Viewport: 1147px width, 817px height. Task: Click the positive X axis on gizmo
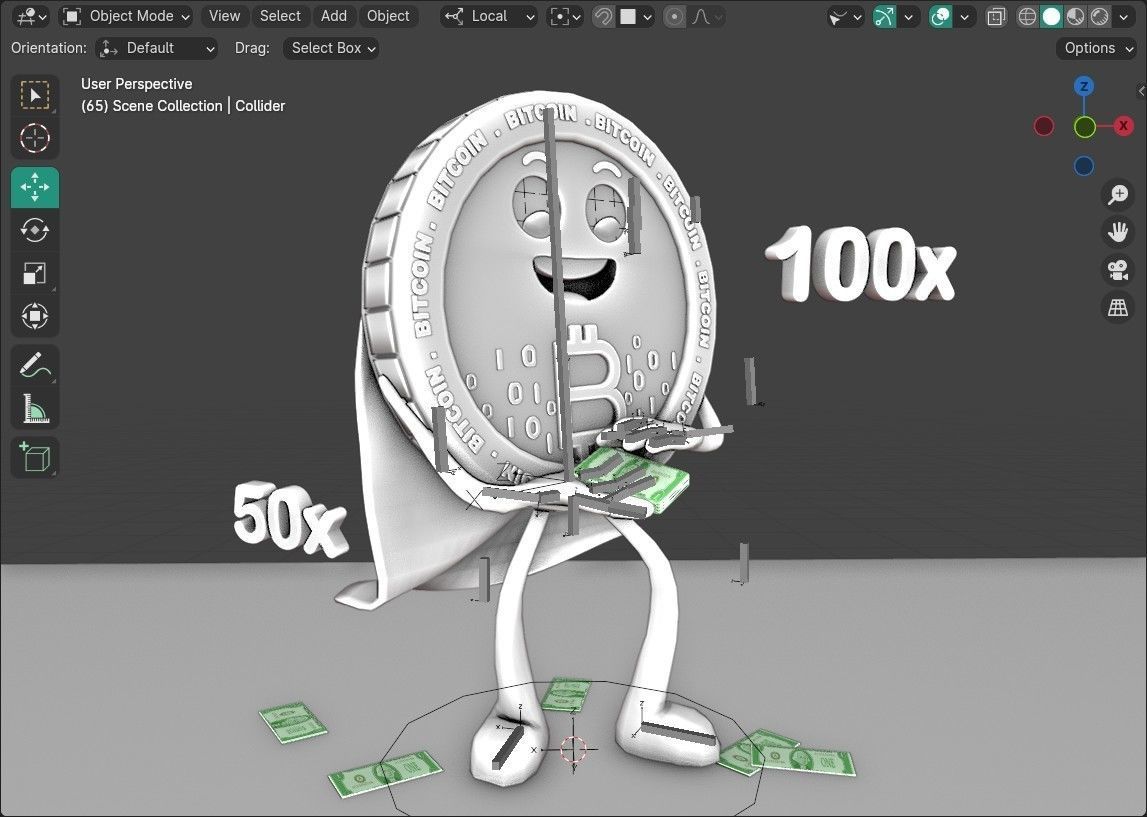[x=1124, y=127]
